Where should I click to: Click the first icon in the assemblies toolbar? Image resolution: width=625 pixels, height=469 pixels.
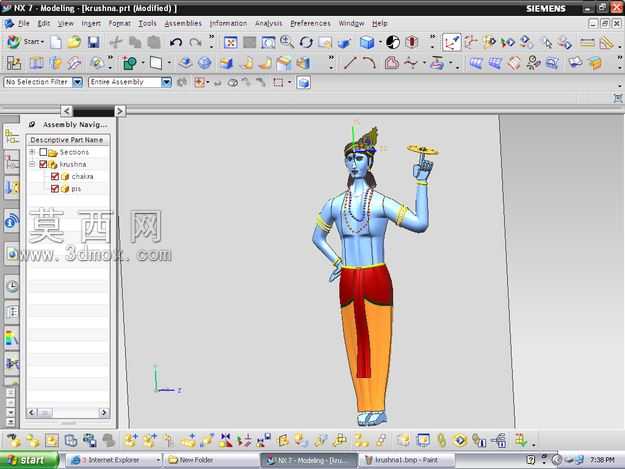click(x=14, y=440)
